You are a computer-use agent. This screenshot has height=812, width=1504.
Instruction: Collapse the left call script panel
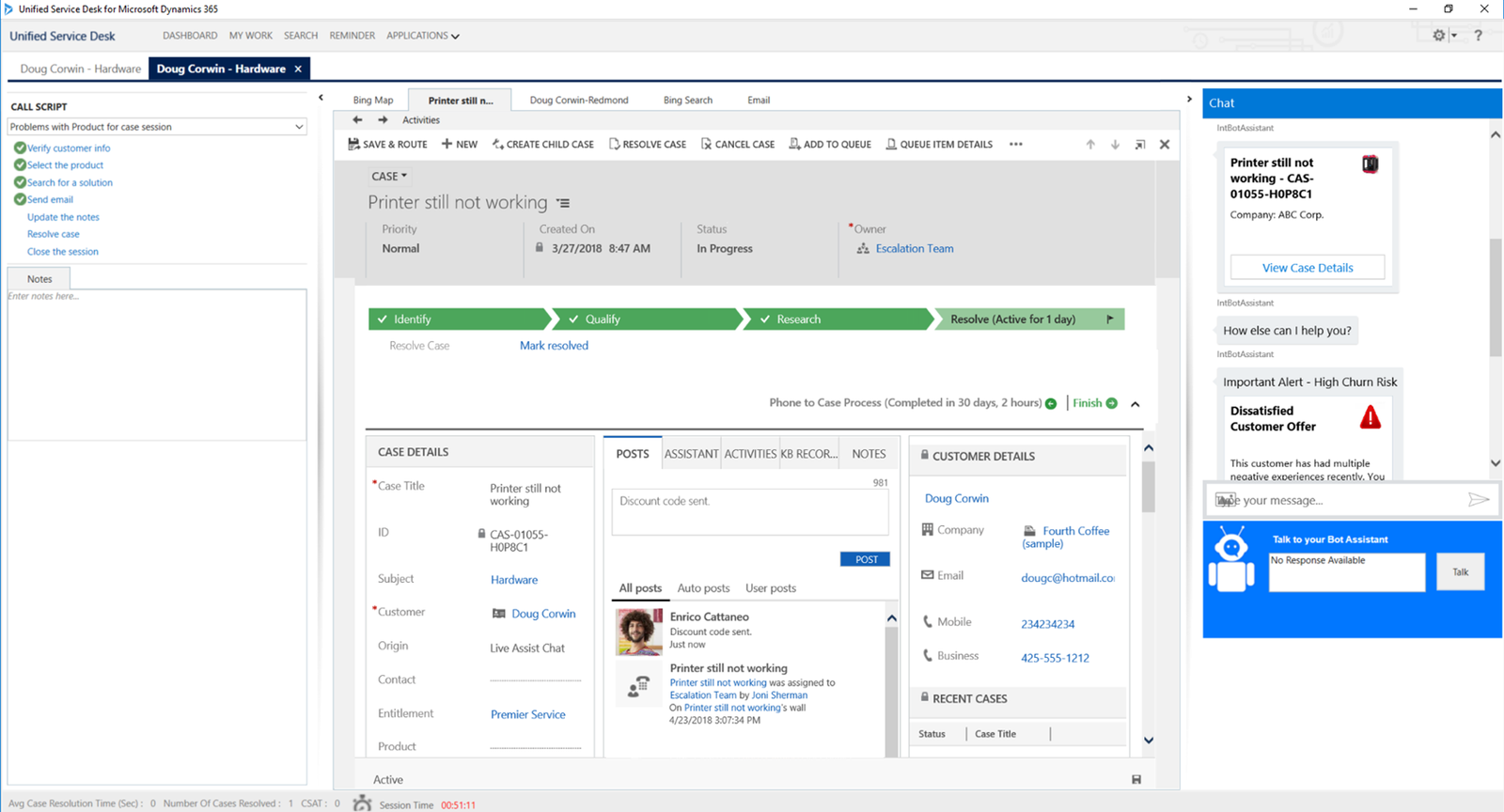coord(321,98)
